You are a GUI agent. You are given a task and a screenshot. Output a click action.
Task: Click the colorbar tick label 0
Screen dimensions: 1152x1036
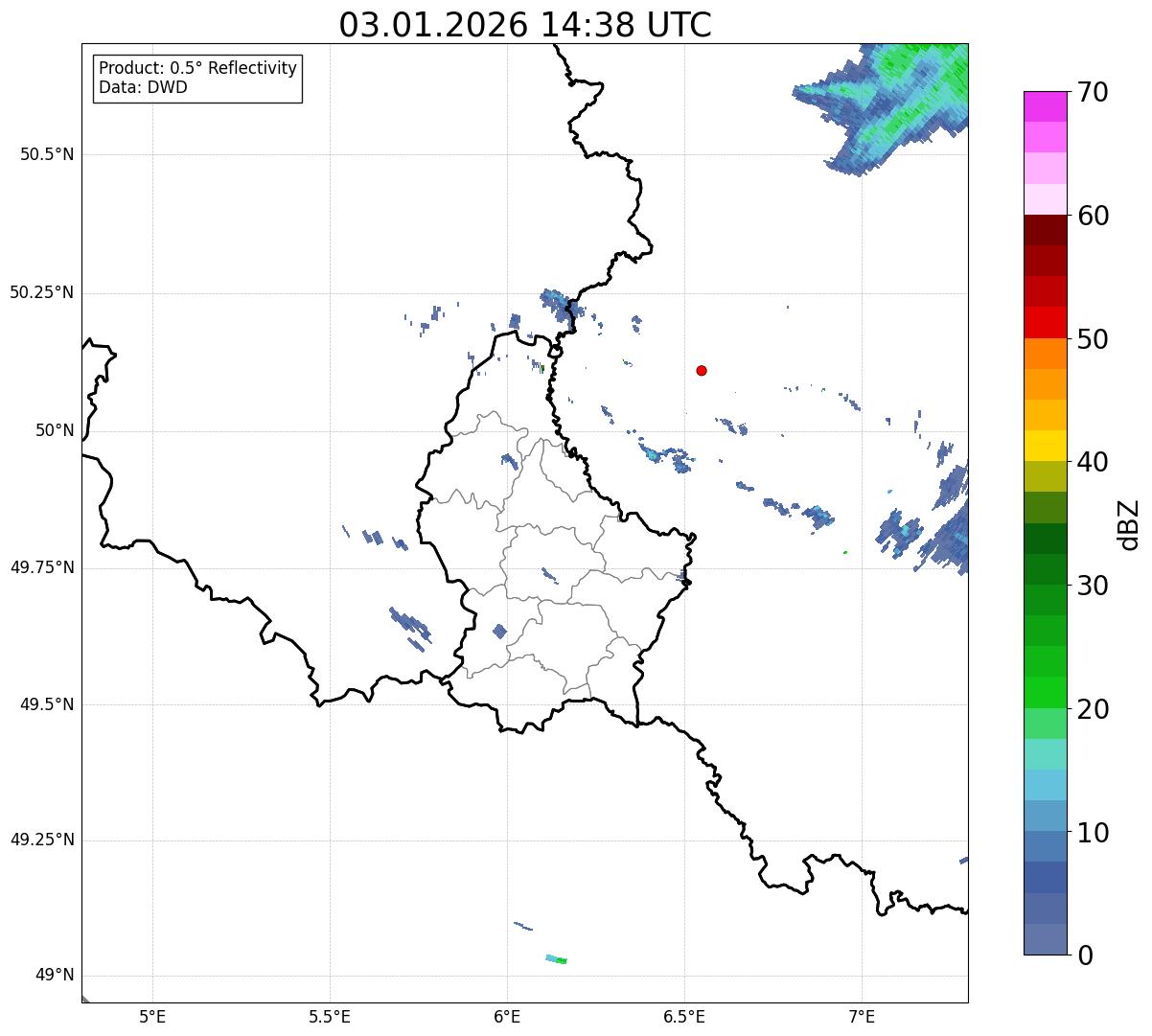1084,955
